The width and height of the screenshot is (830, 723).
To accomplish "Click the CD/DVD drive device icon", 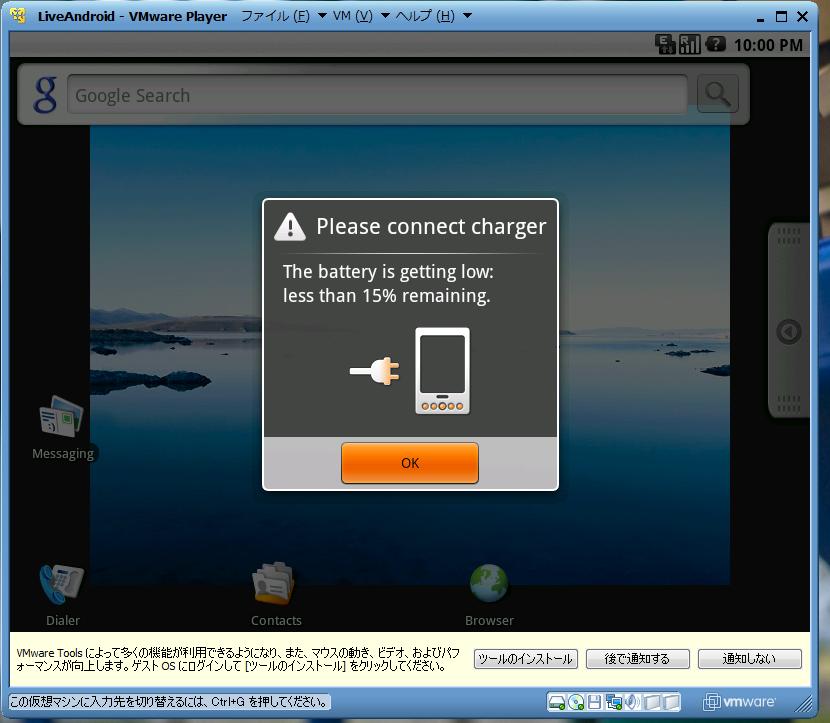I will coord(576,702).
